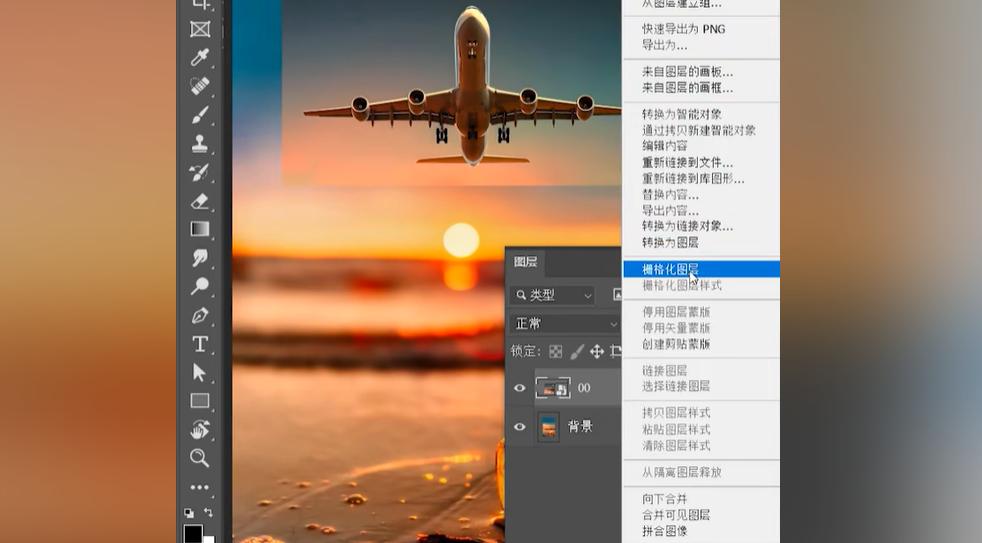Choose 转换为链接对象... menu entry
This screenshot has height=543, width=982.
(x=687, y=226)
